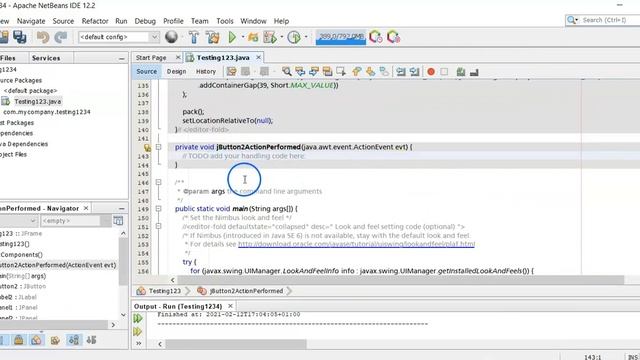The image size is (640, 360).
Task: Open the Profile Project dropdown arrow
Action: 306,37
